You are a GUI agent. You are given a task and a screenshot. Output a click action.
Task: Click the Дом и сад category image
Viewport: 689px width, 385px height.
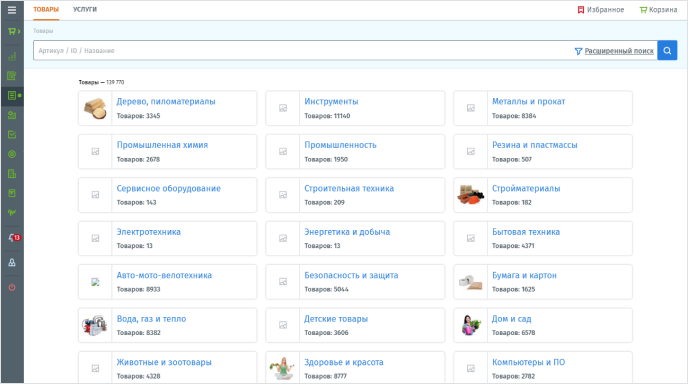click(470, 325)
